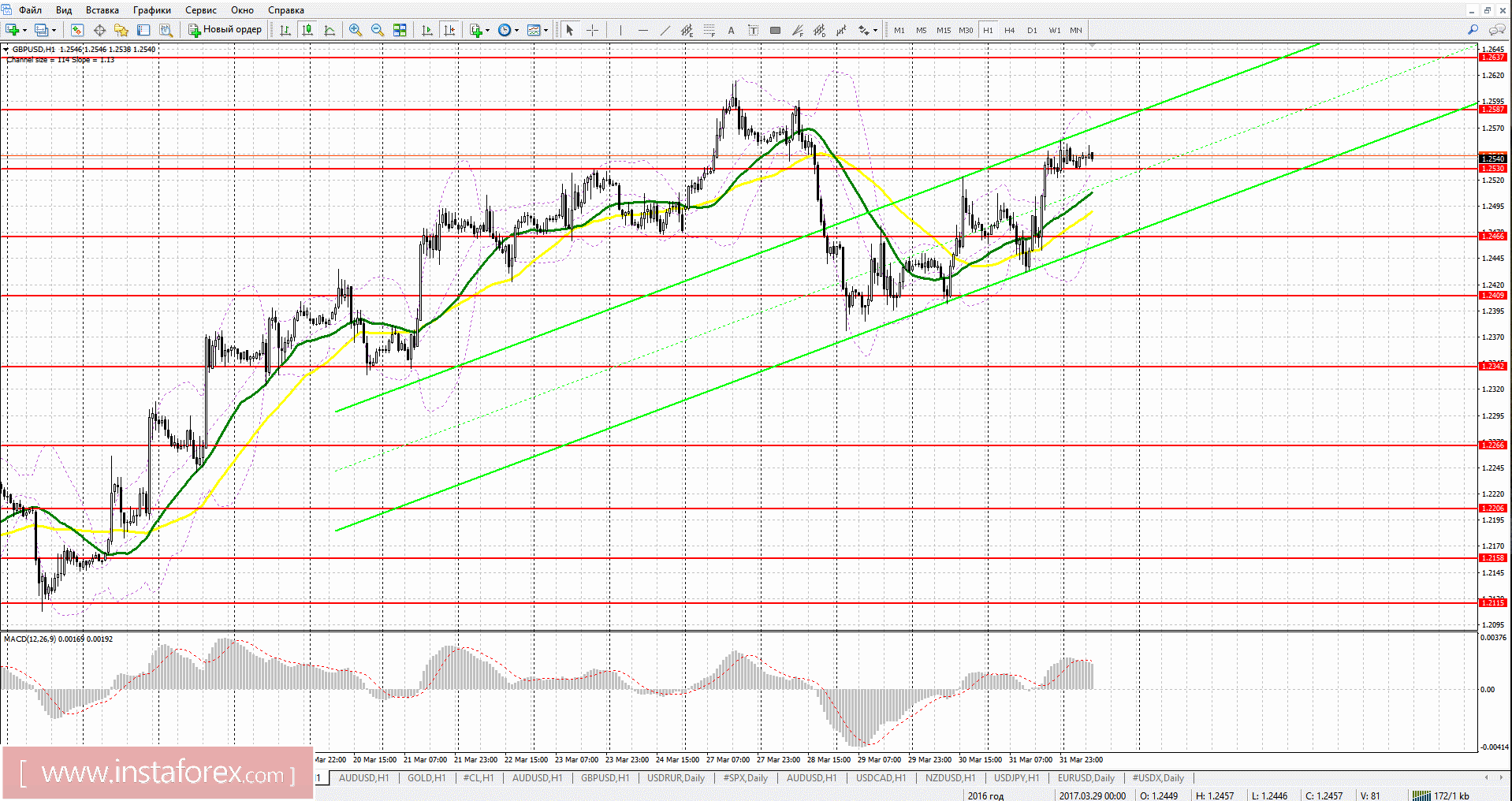Draw a trendline
Viewport: 1512px width, 801px height.
coord(665,30)
